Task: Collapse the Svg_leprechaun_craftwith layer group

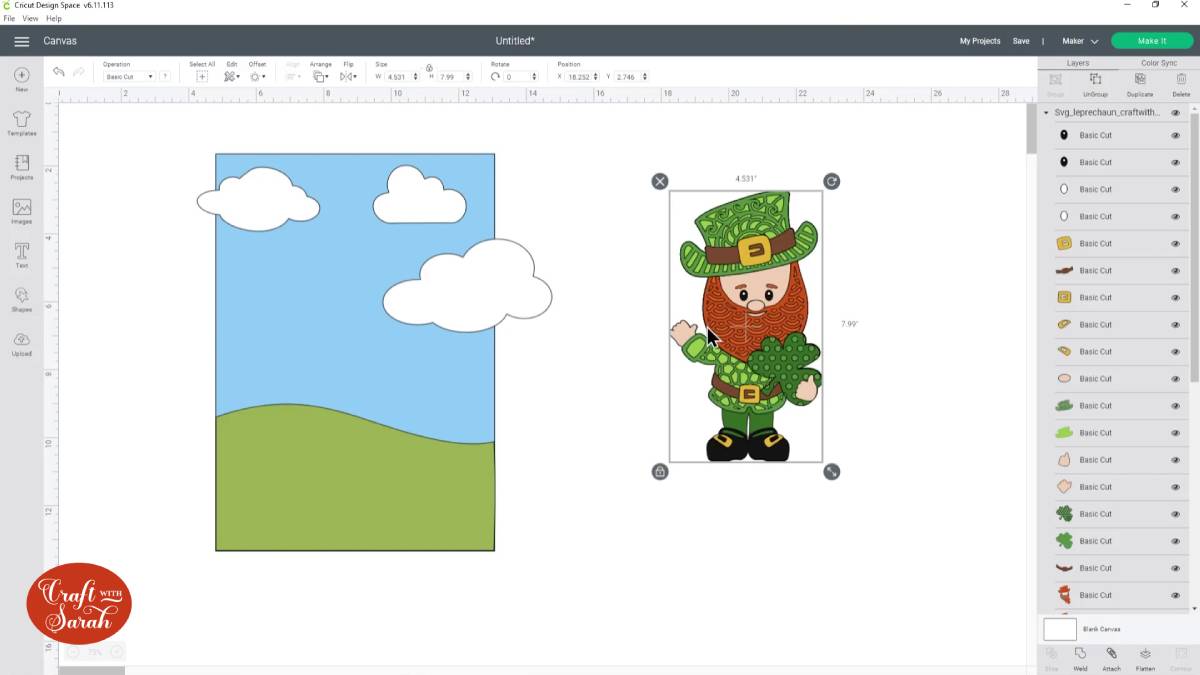Action: click(1046, 112)
